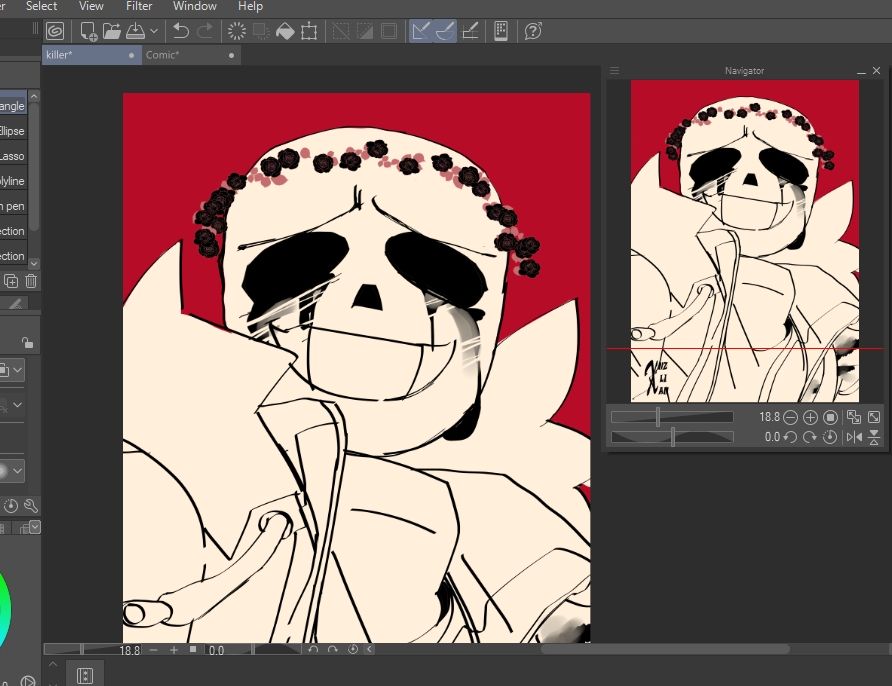Reset Navigator zoom to 100%

pyautogui.click(x=831, y=418)
